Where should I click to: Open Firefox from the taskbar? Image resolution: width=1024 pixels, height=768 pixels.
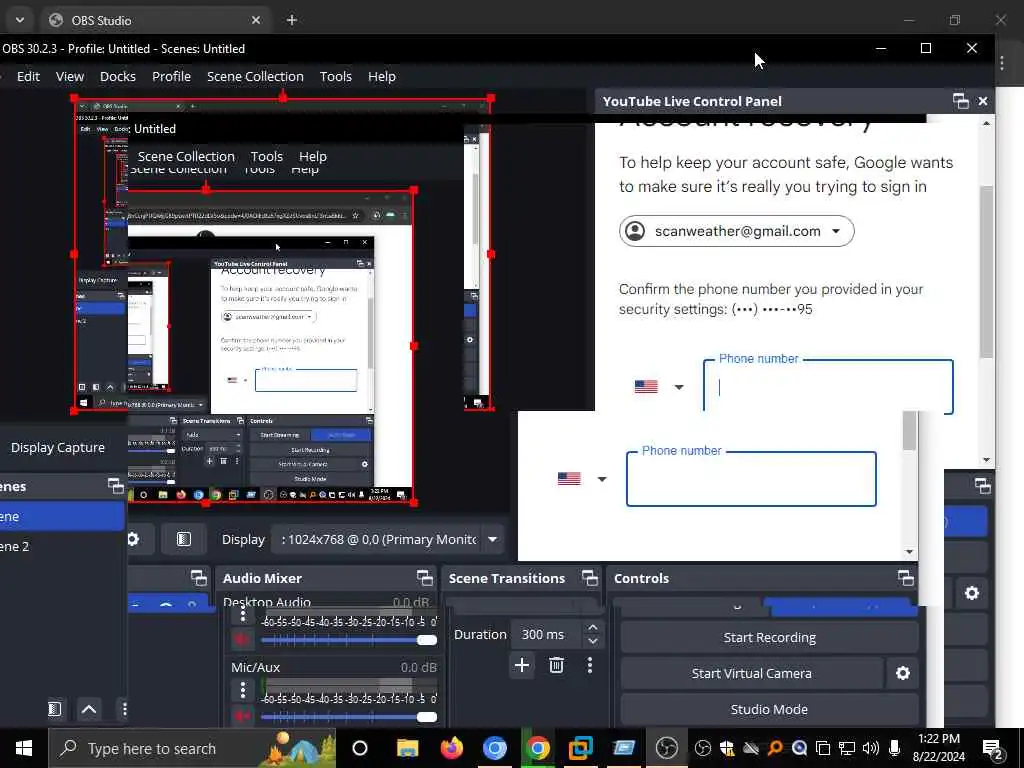[451, 748]
